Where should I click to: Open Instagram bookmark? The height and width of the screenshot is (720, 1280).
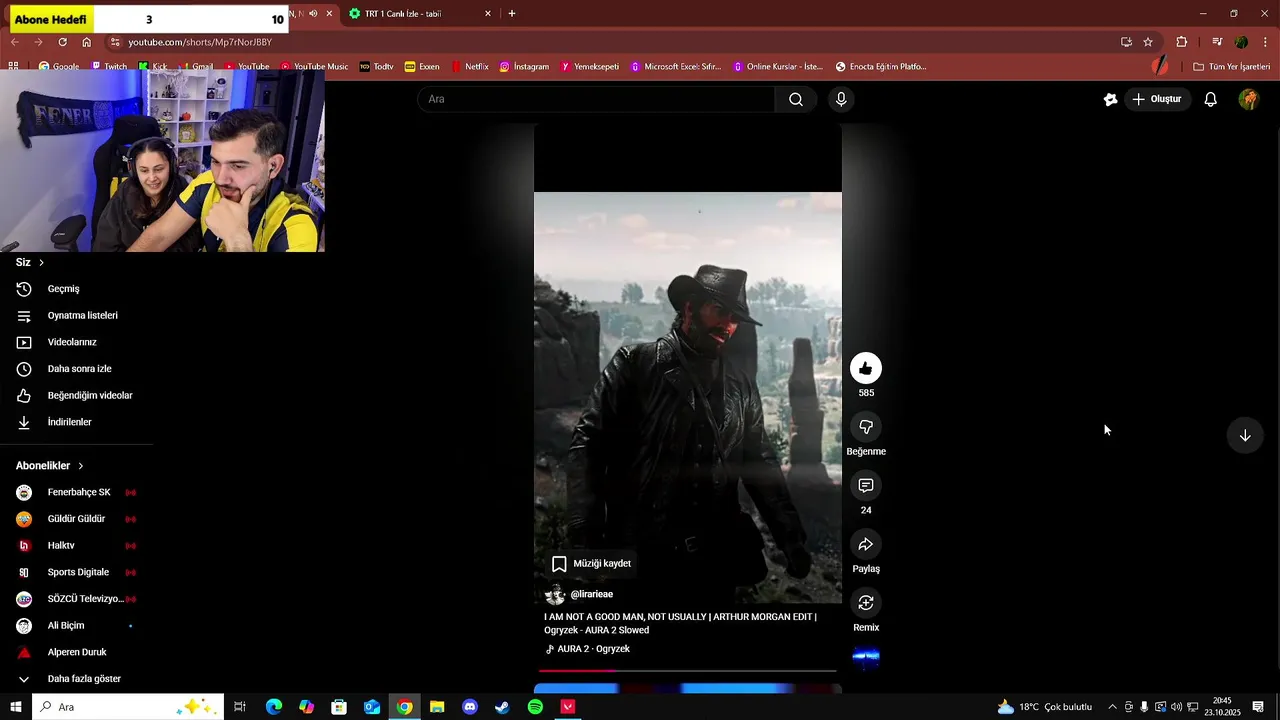[524, 67]
